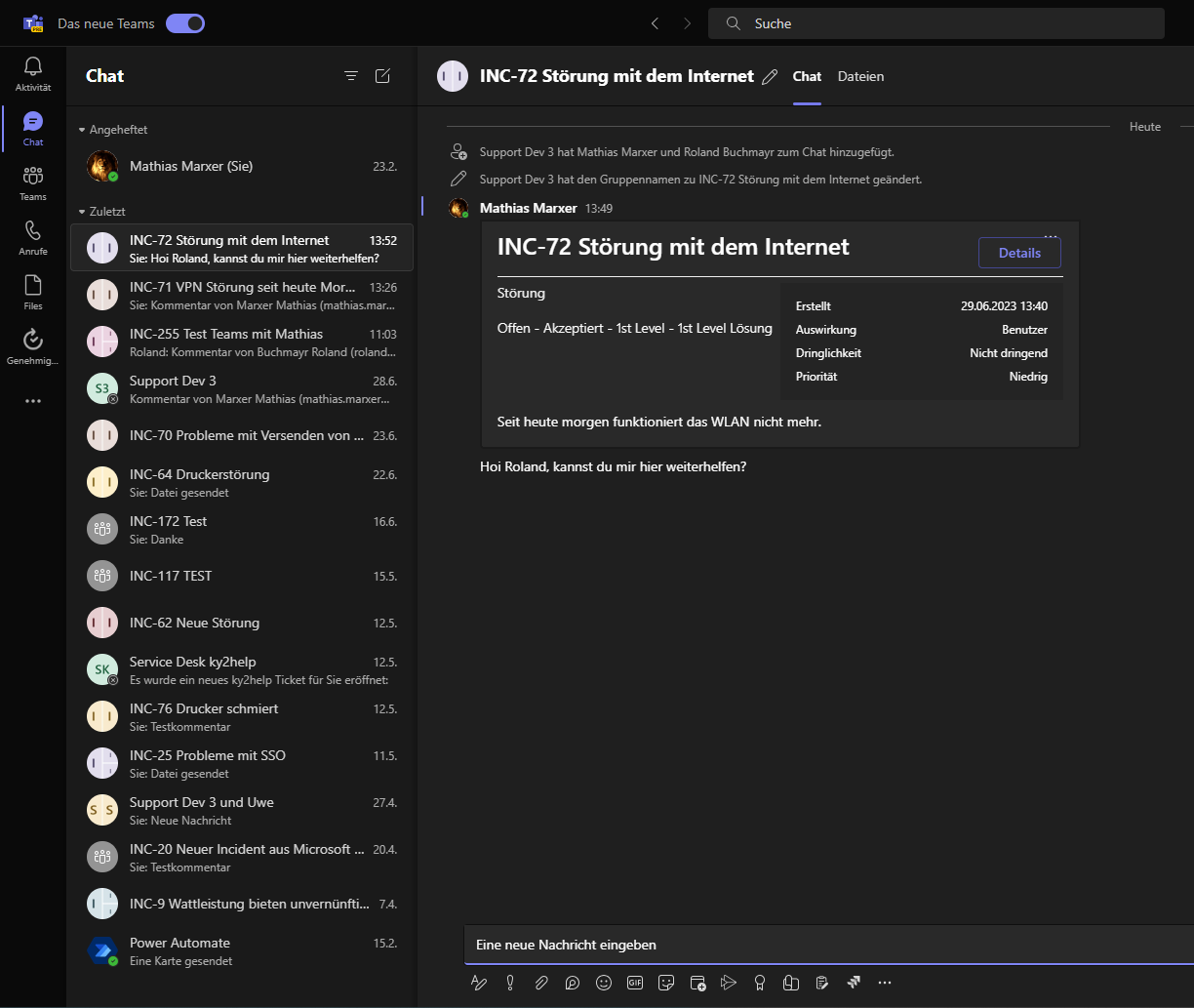This screenshot has height=1008, width=1194.
Task: Click the new chat compose icon
Action: coord(383,76)
